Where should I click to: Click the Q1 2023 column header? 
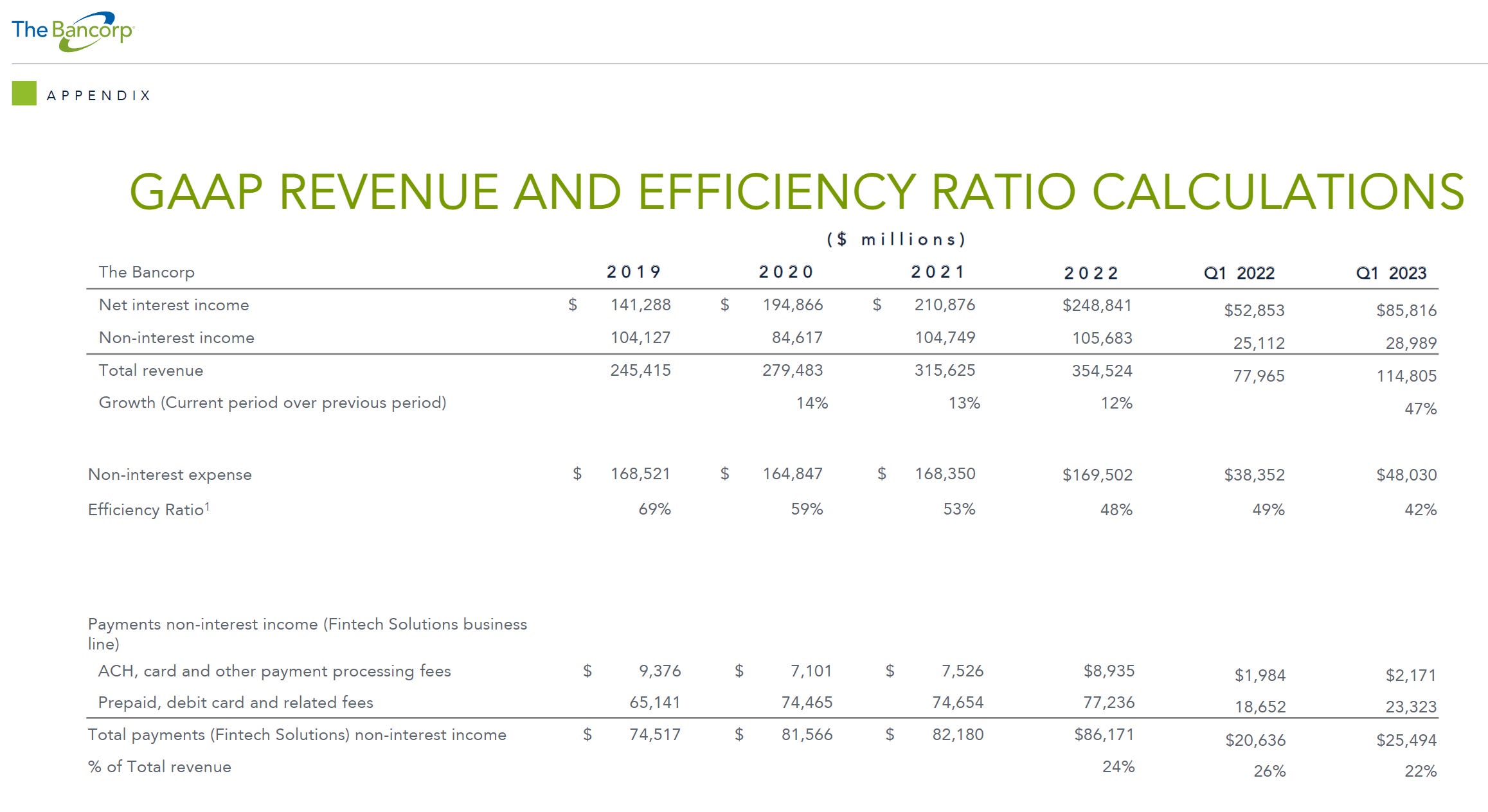(1391, 273)
